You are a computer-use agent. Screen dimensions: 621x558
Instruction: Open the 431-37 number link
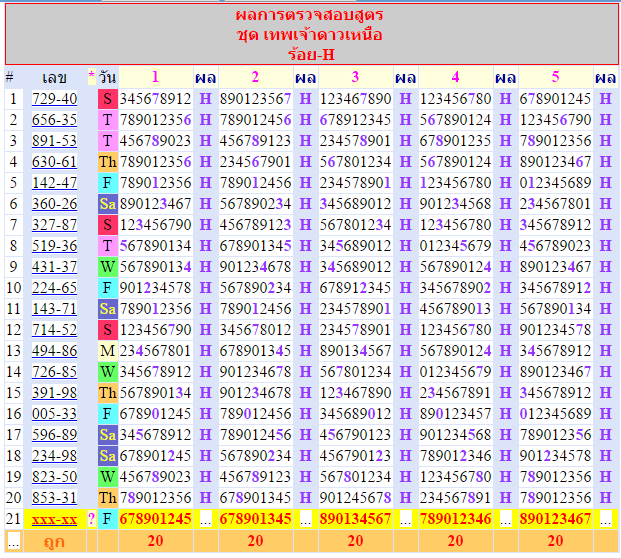[54, 267]
